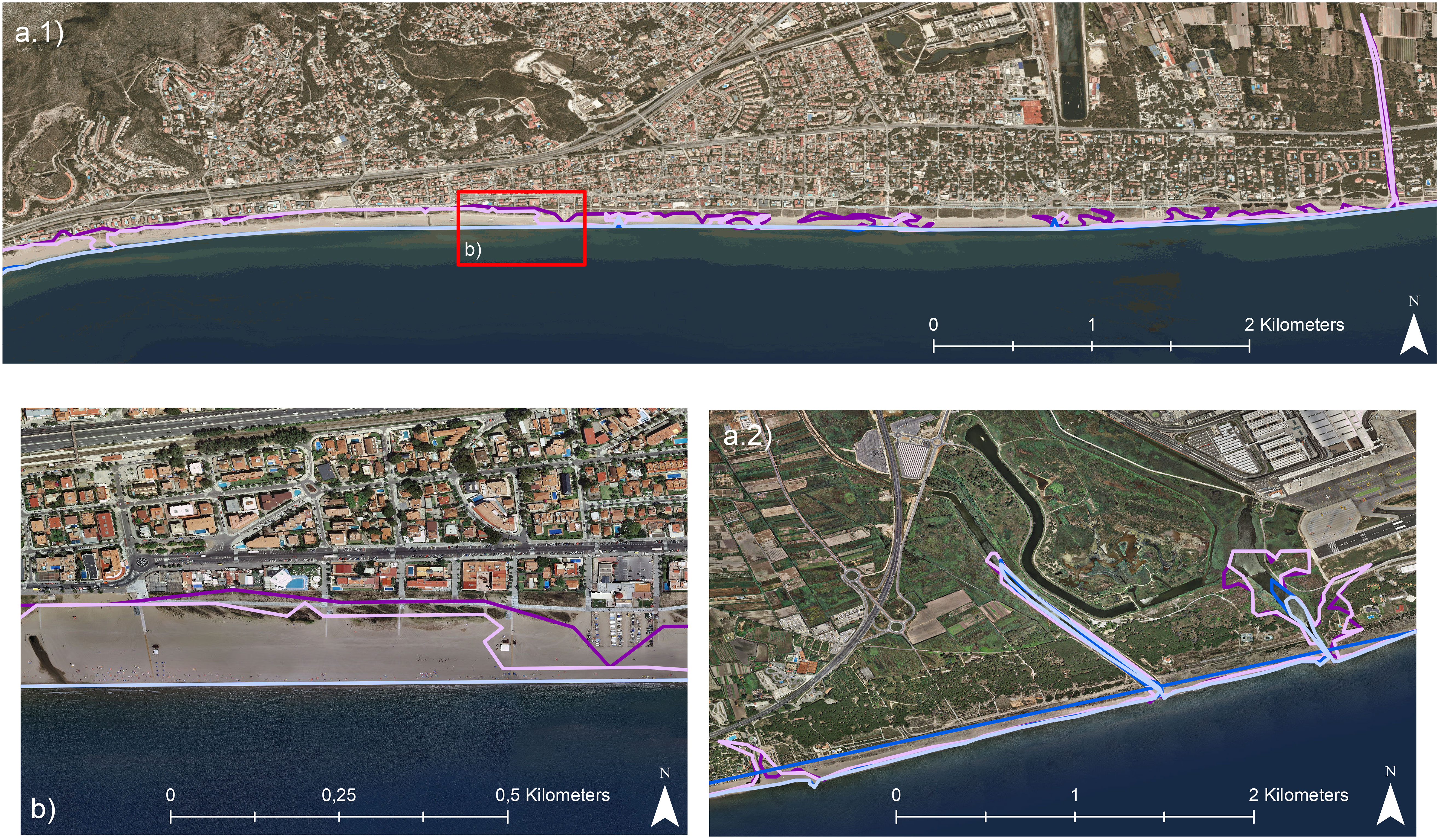Click the '1' scale label in panel a.2
The width and height of the screenshot is (1440, 840).
coord(1075,795)
